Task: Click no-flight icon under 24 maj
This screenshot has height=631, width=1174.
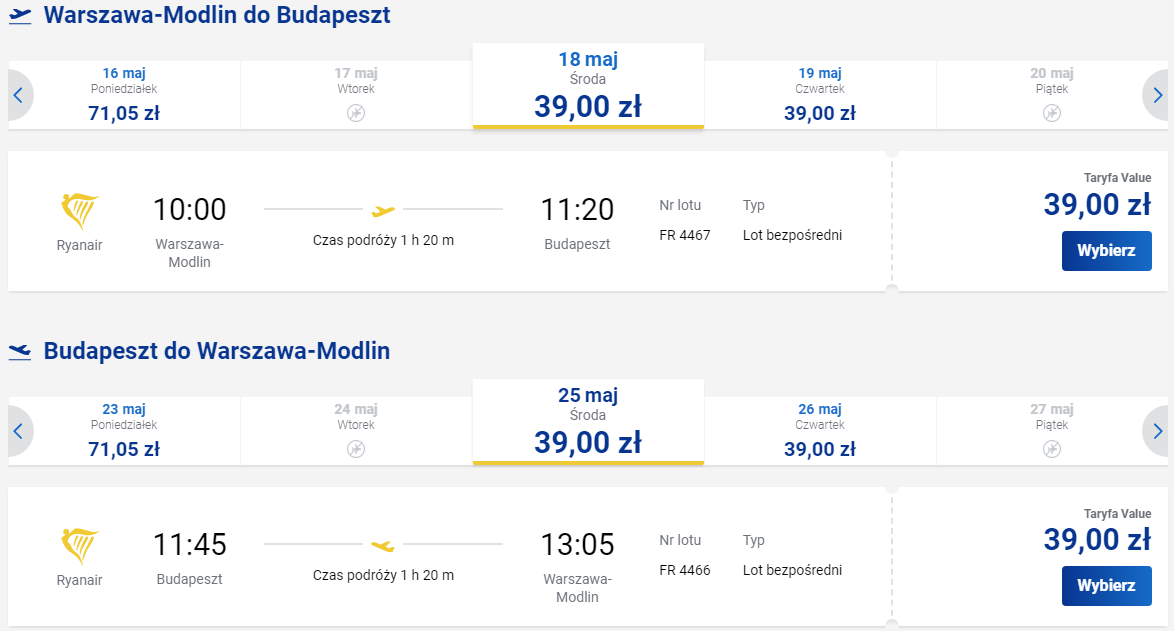Action: [x=356, y=449]
